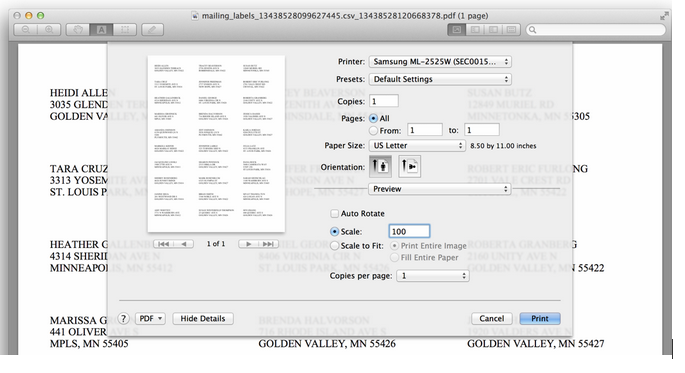The image size is (685, 373).
Task: Click the zoom out magnifier icon
Action: (x=26, y=30)
